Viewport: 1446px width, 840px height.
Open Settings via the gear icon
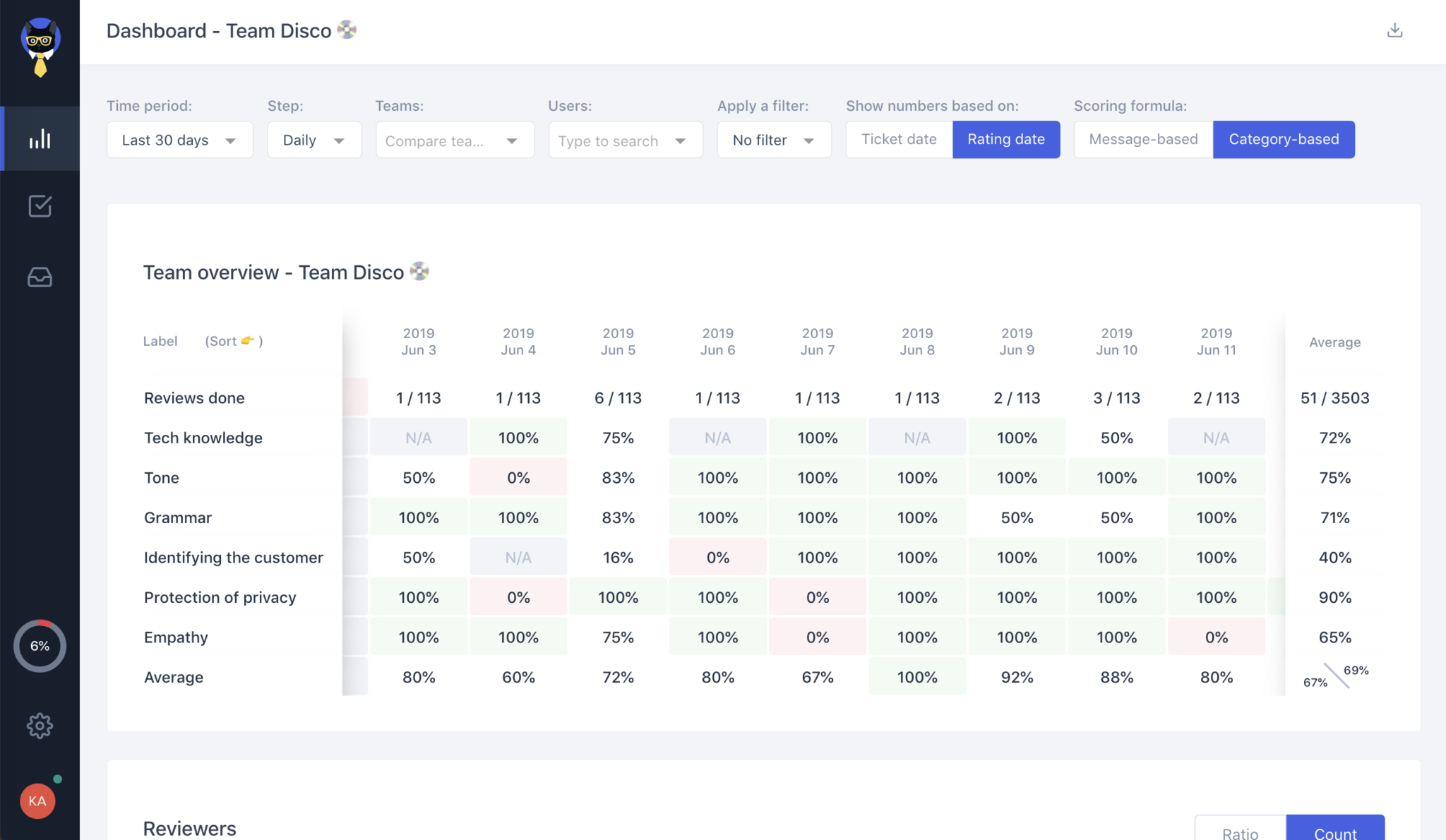[40, 726]
